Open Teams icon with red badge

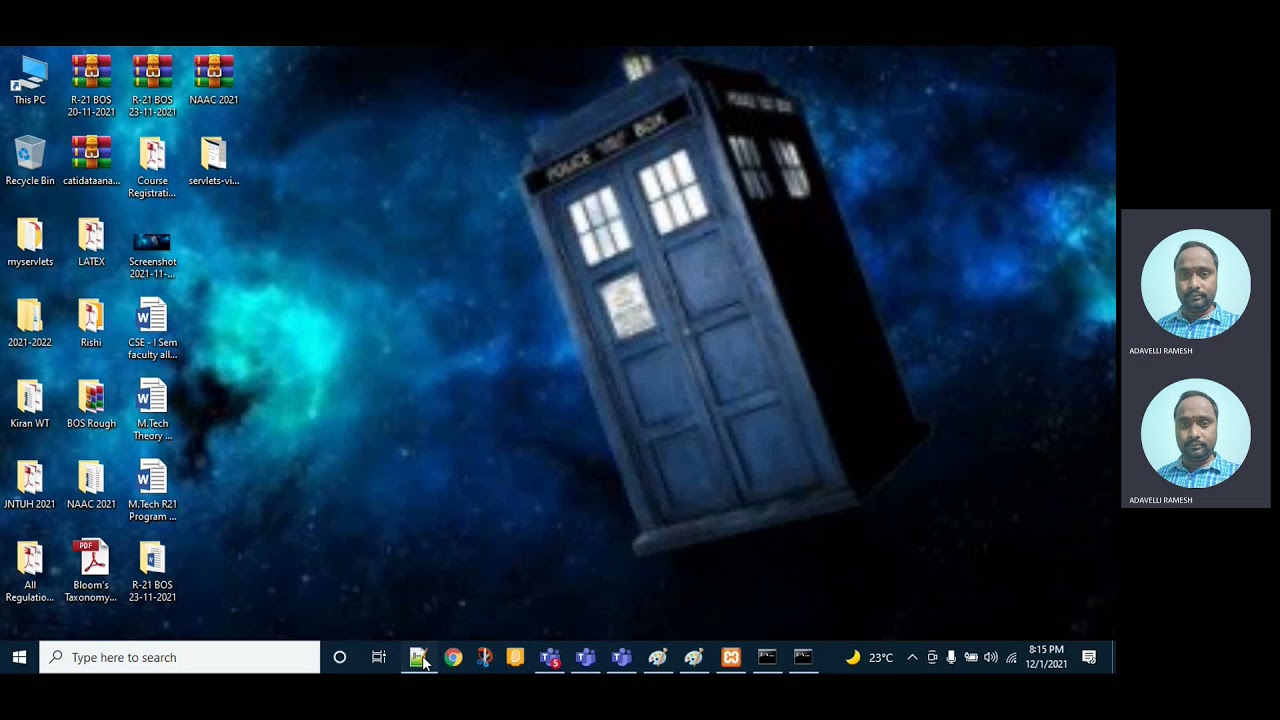[550, 657]
